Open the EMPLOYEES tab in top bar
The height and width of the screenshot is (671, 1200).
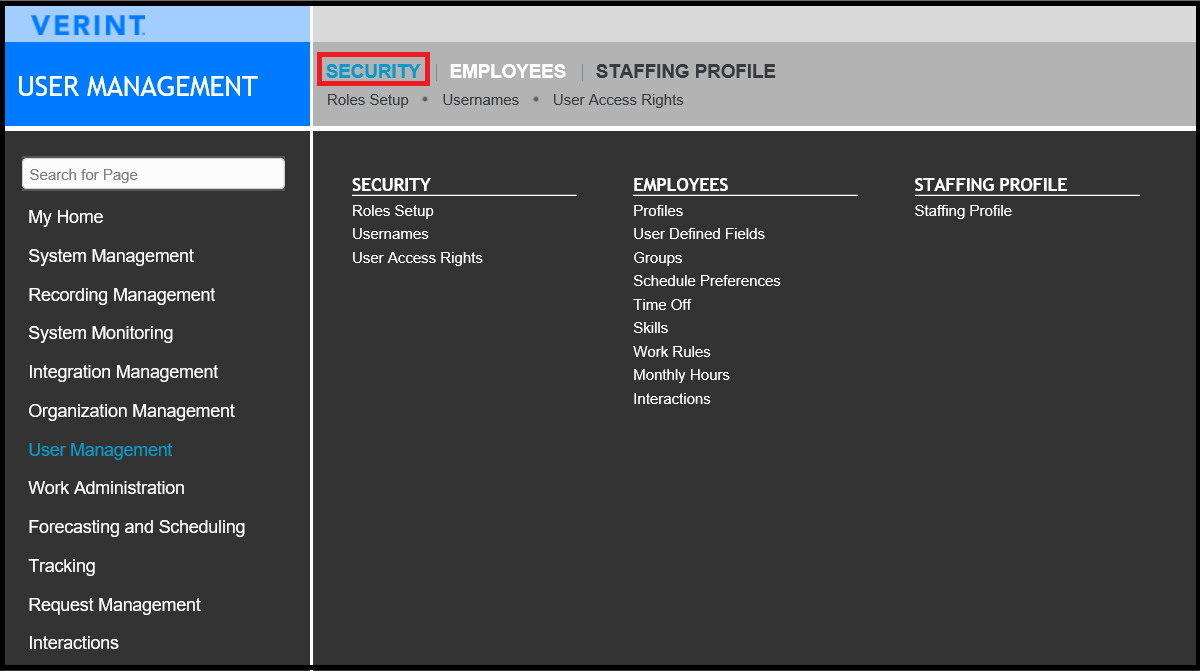tap(508, 71)
